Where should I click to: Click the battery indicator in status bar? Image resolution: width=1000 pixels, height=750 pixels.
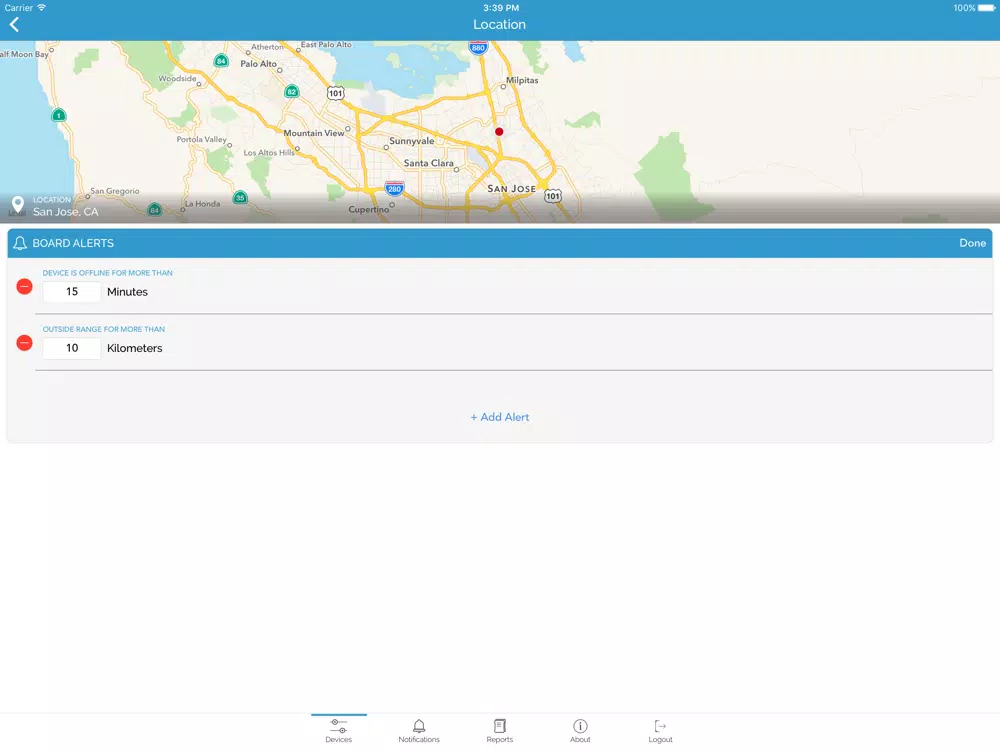[x=986, y=8]
